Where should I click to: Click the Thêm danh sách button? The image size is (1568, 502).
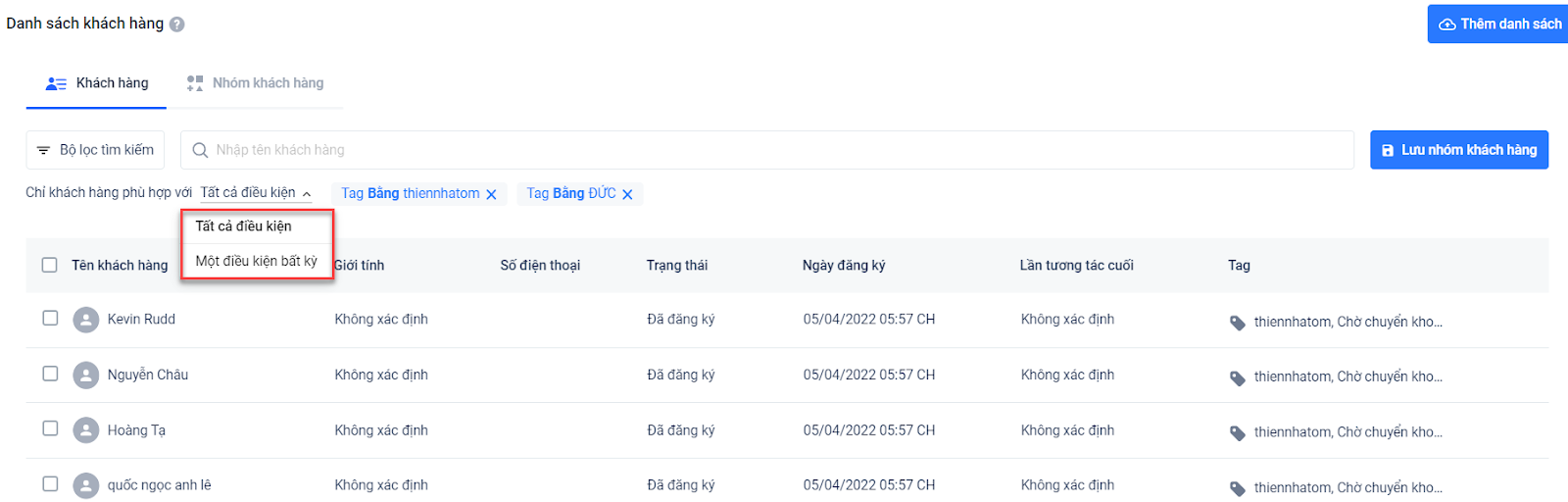click(x=1498, y=25)
